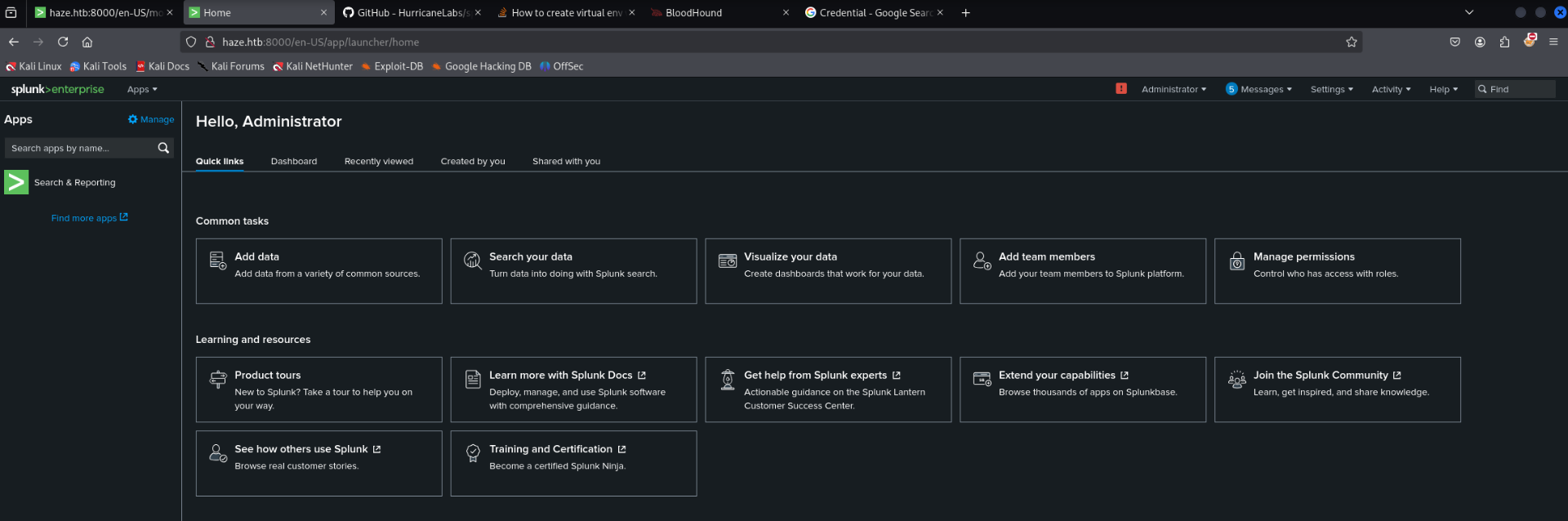Go to browser home with house icon
Screen dimensions: 1568x521
click(87, 42)
